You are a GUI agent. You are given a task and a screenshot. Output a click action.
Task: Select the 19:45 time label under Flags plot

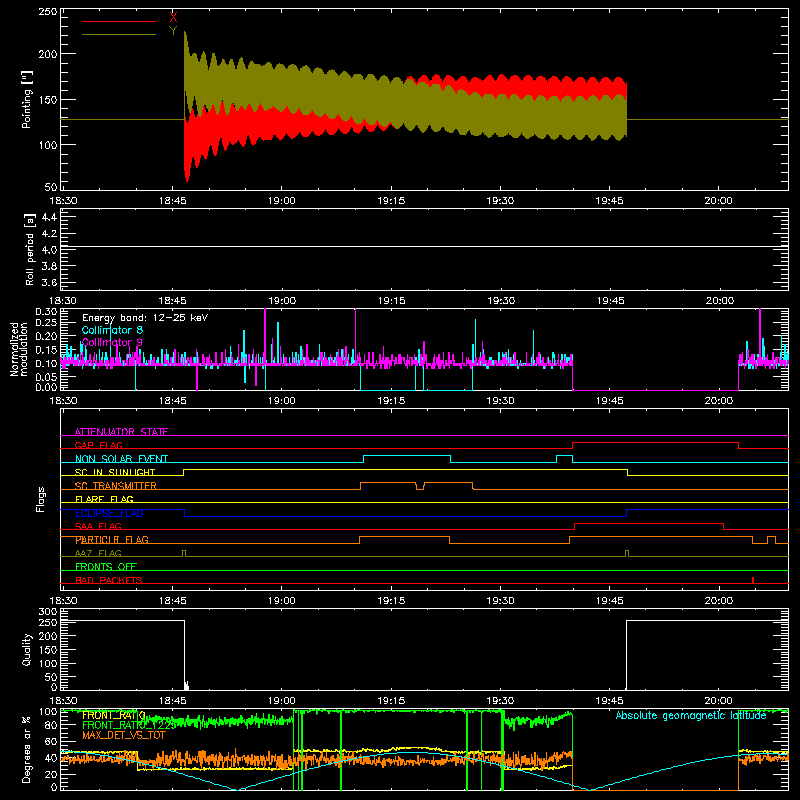[x=610, y=601]
